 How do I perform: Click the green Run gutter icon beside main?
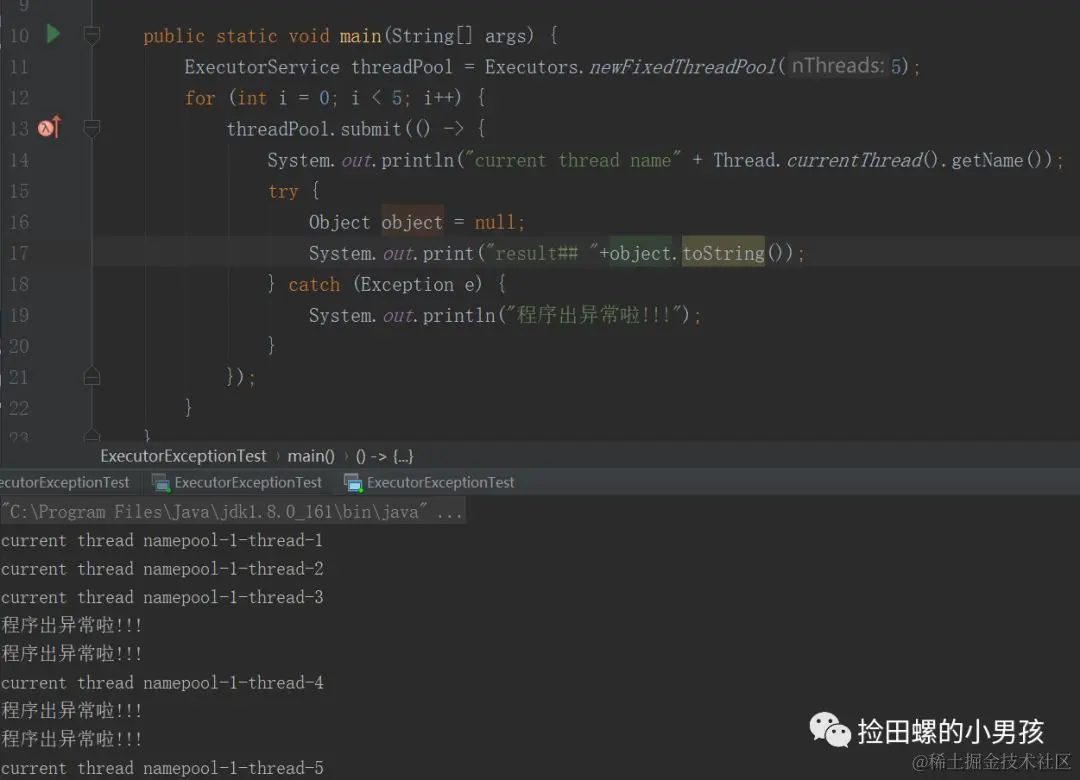pos(53,33)
